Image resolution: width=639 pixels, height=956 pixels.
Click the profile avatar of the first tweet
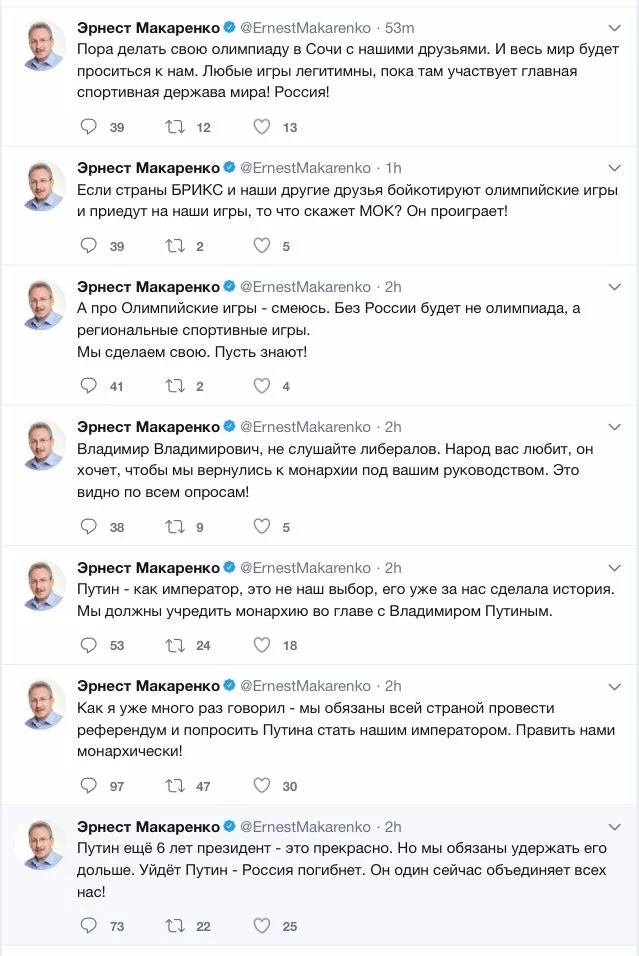pyautogui.click(x=43, y=46)
